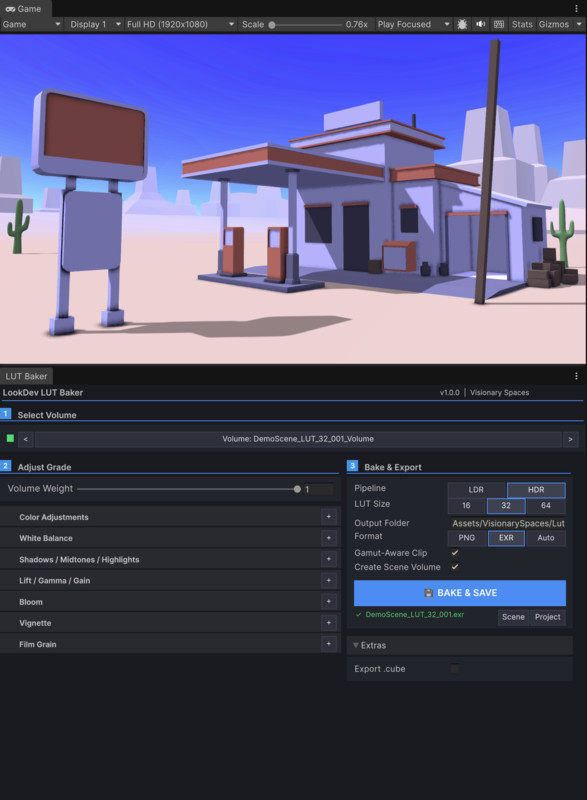Disable the Create Scene Volume checkbox

(x=455, y=567)
